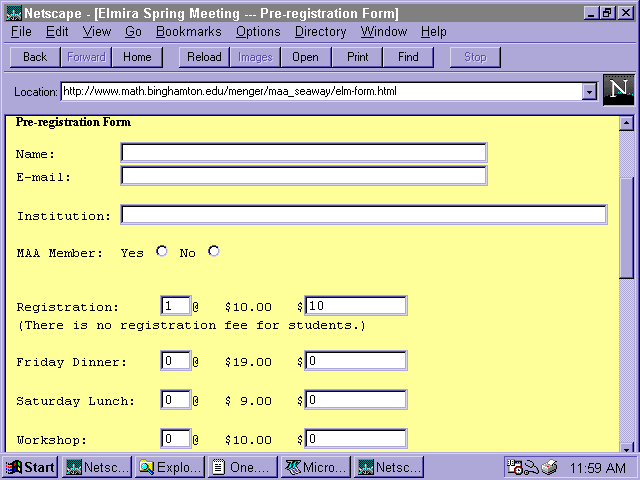This screenshot has width=640, height=480.
Task: Click the Pre-registration Form heading
Action: click(73, 122)
